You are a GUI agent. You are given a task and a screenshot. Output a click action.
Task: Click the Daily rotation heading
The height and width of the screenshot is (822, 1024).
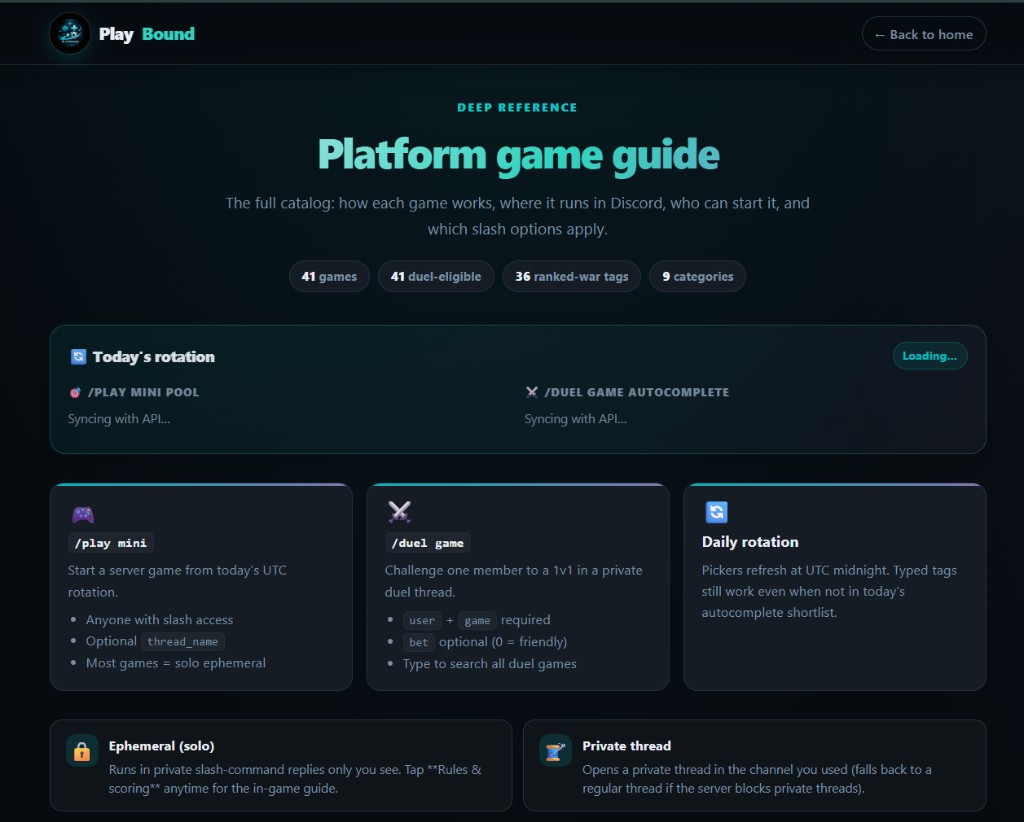click(750, 542)
